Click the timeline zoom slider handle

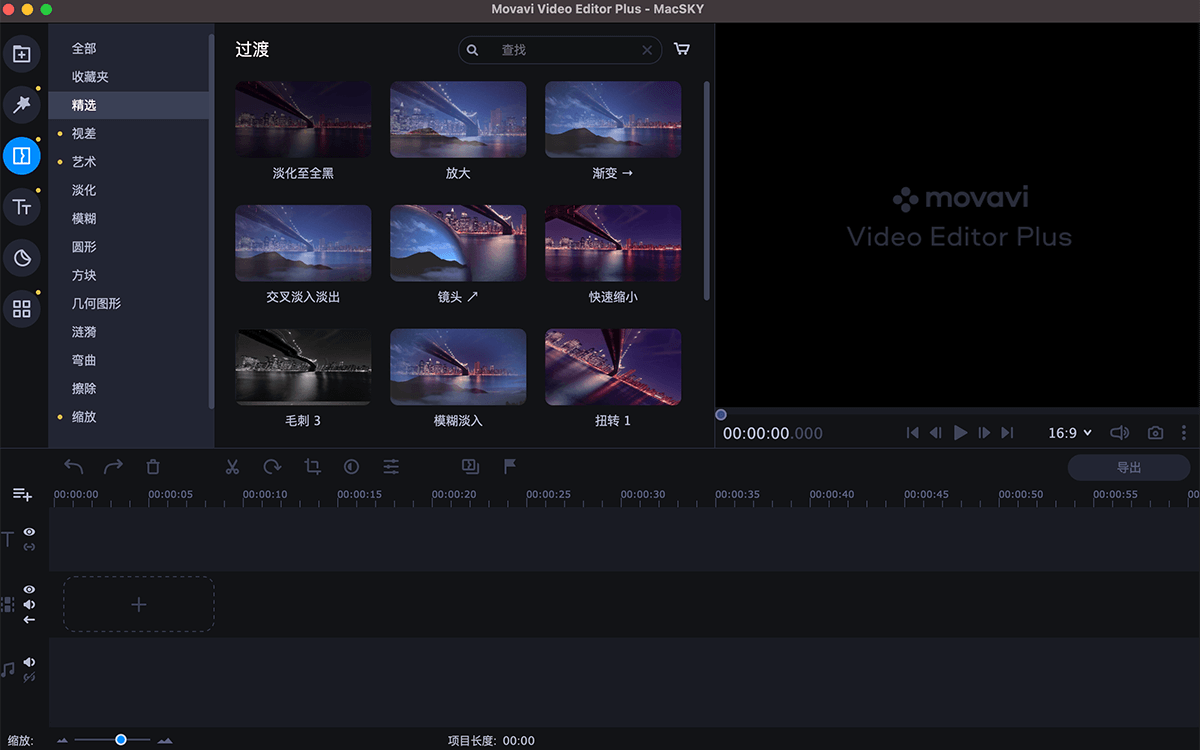click(120, 740)
